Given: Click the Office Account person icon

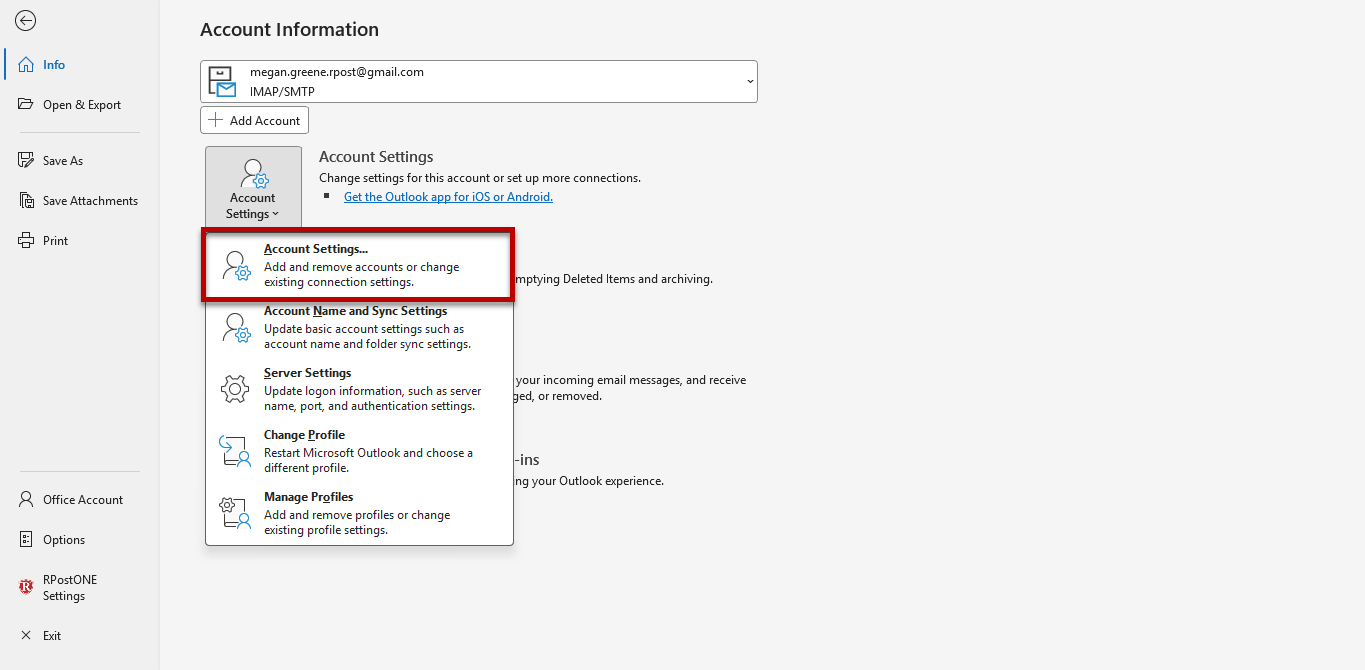Looking at the screenshot, I should click(x=26, y=500).
